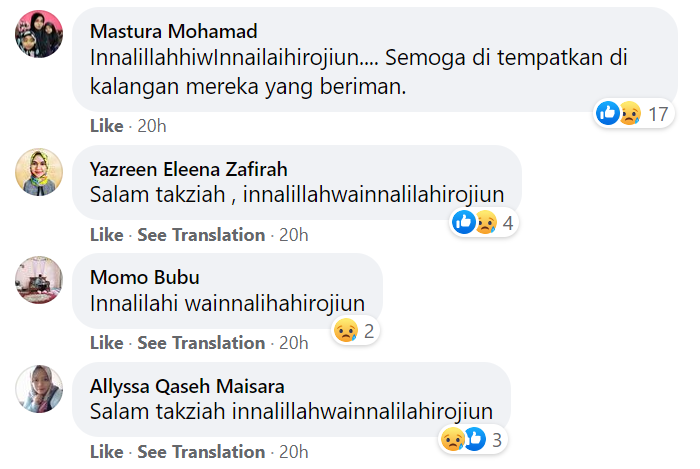See translation of Yazreen's comment
Image resolution: width=700 pixels, height=469 pixels.
[x=201, y=235]
